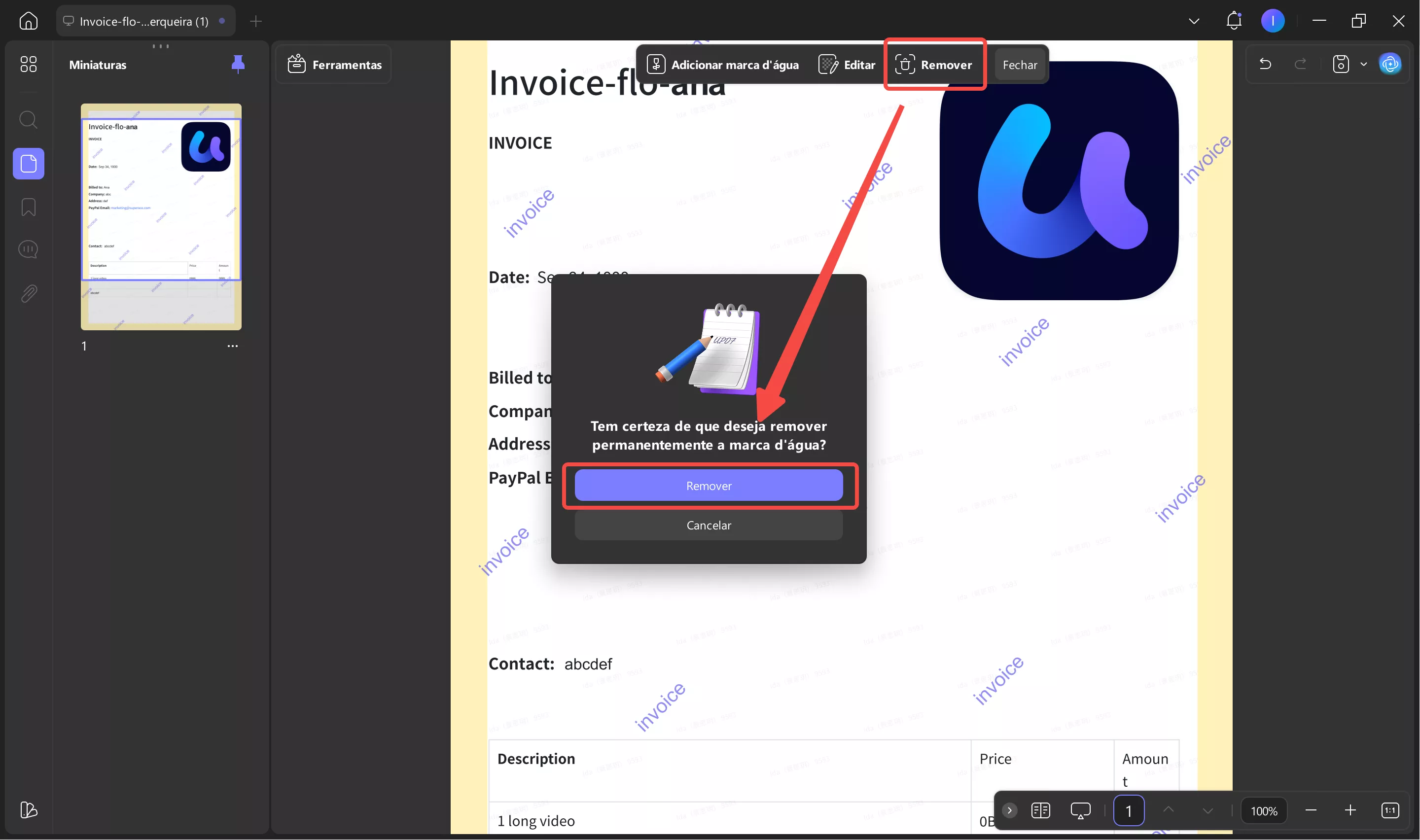1420x840 pixels.
Task: Select the page 1 thumbnail
Action: (161, 216)
